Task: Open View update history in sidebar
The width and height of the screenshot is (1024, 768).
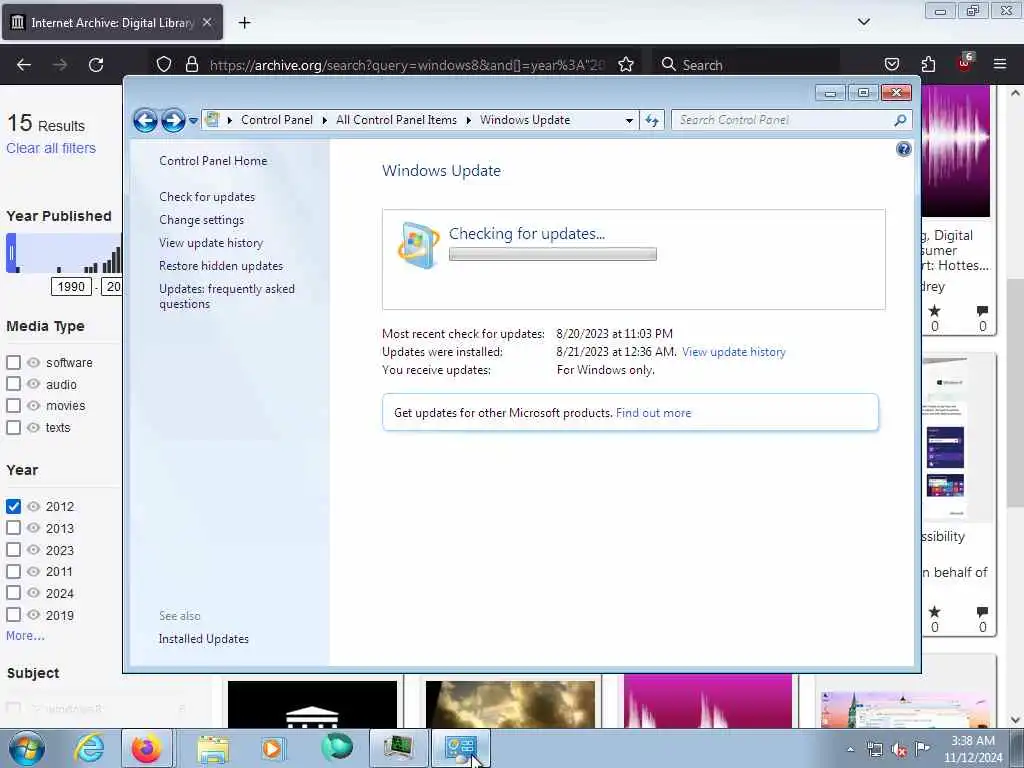Action: [x=211, y=243]
